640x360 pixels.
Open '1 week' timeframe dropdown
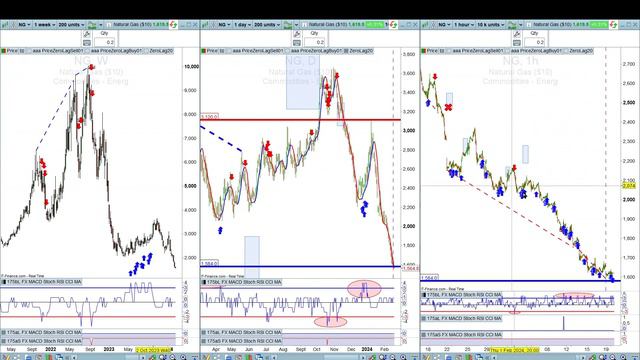click(44, 25)
